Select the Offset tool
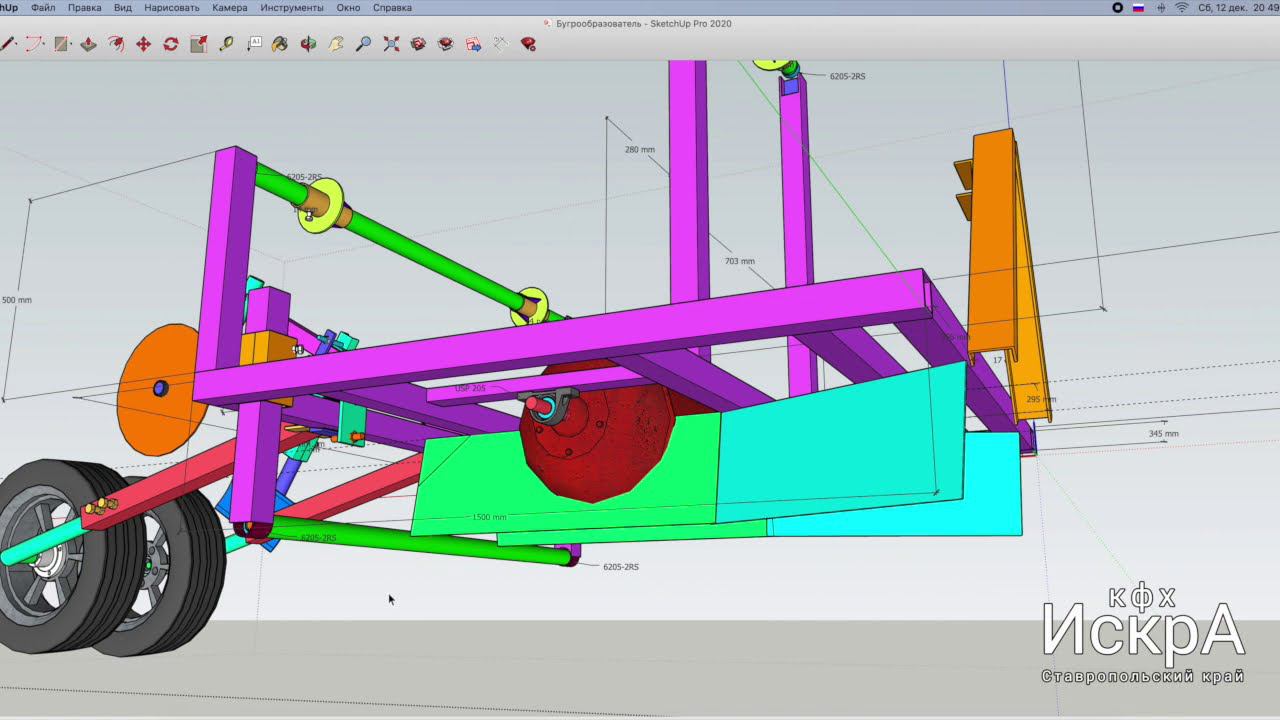The width and height of the screenshot is (1280, 720). point(116,44)
